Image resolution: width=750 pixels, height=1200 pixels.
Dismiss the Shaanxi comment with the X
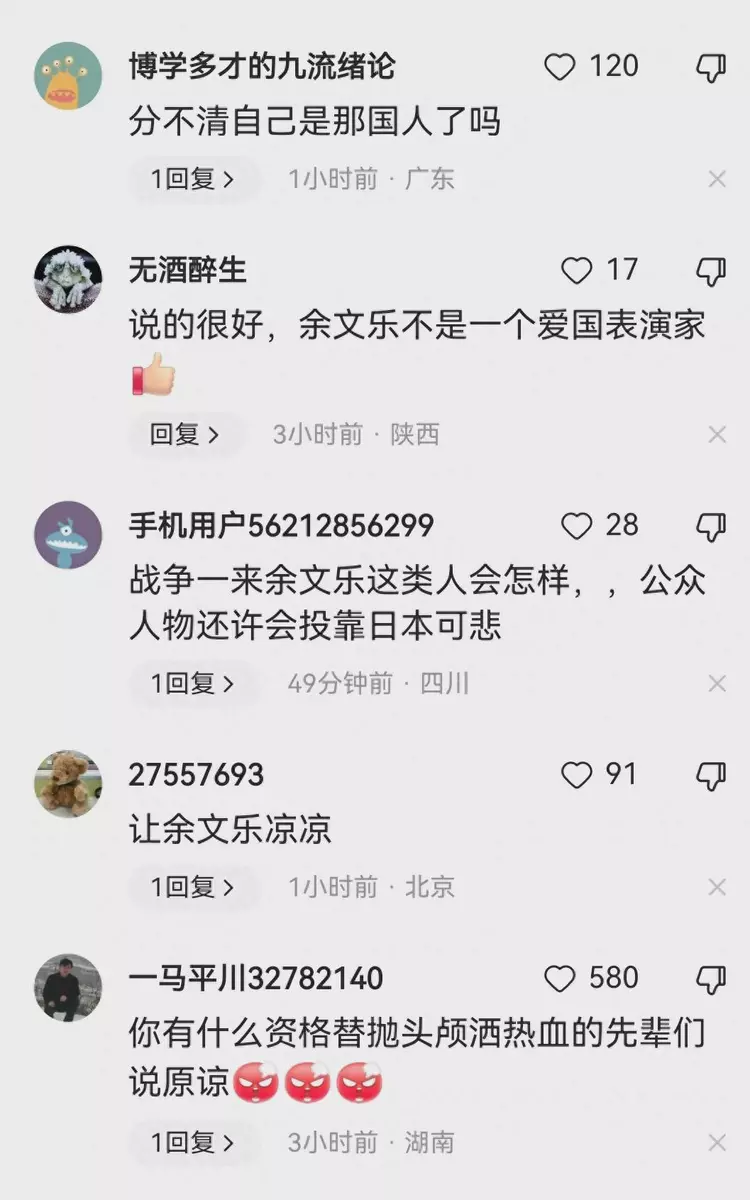point(717,434)
